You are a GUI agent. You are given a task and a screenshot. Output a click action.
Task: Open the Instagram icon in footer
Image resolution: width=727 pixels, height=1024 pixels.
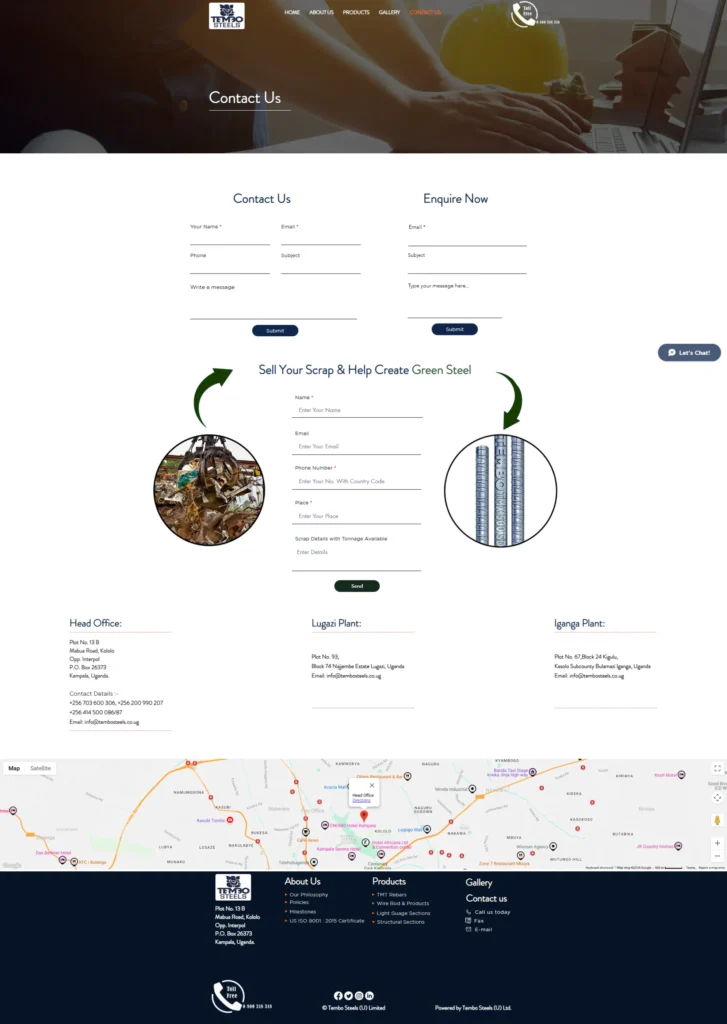(359, 996)
